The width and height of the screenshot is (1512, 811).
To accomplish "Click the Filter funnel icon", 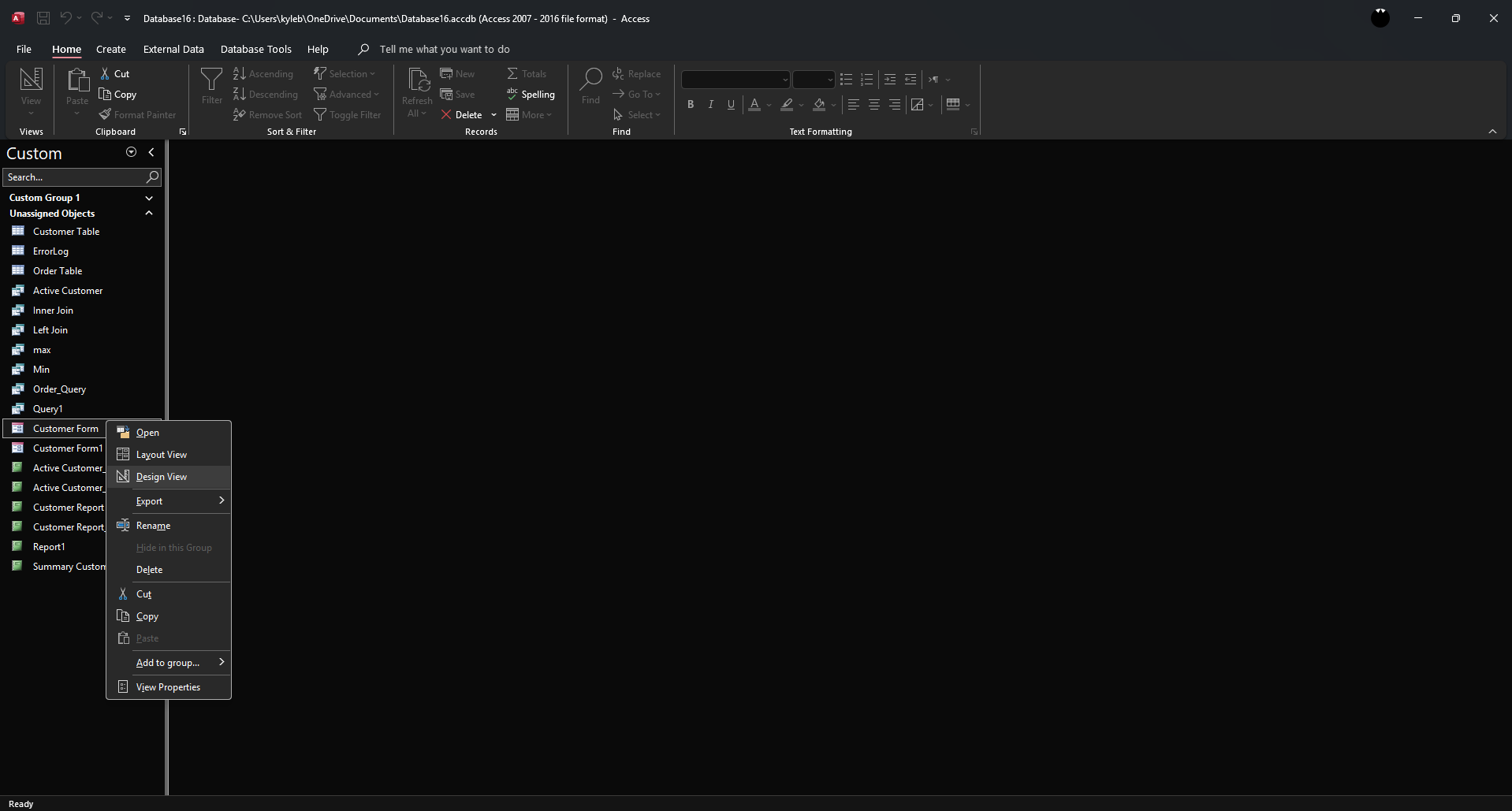I will (x=211, y=80).
